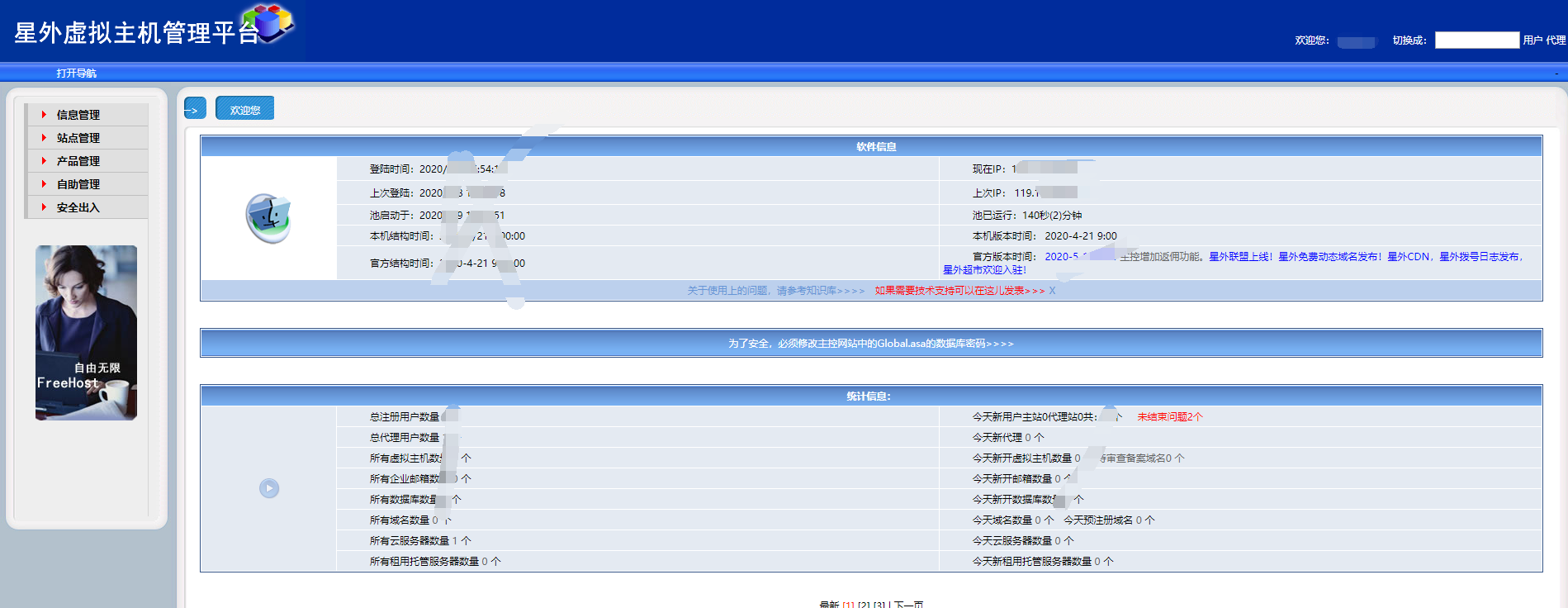Image resolution: width=1568 pixels, height=608 pixels.
Task: Select the 欢迎您 tab
Action: point(245,108)
